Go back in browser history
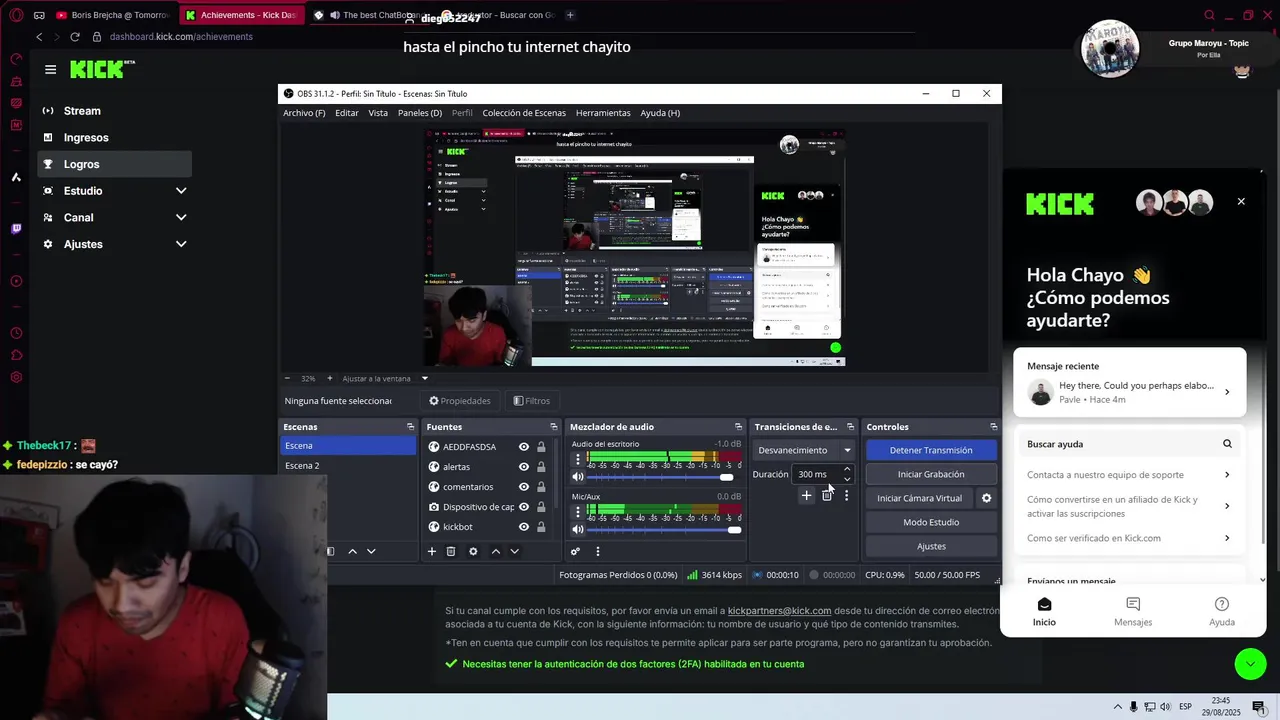Screen dimensions: 1280x720 pyautogui.click(x=39, y=37)
